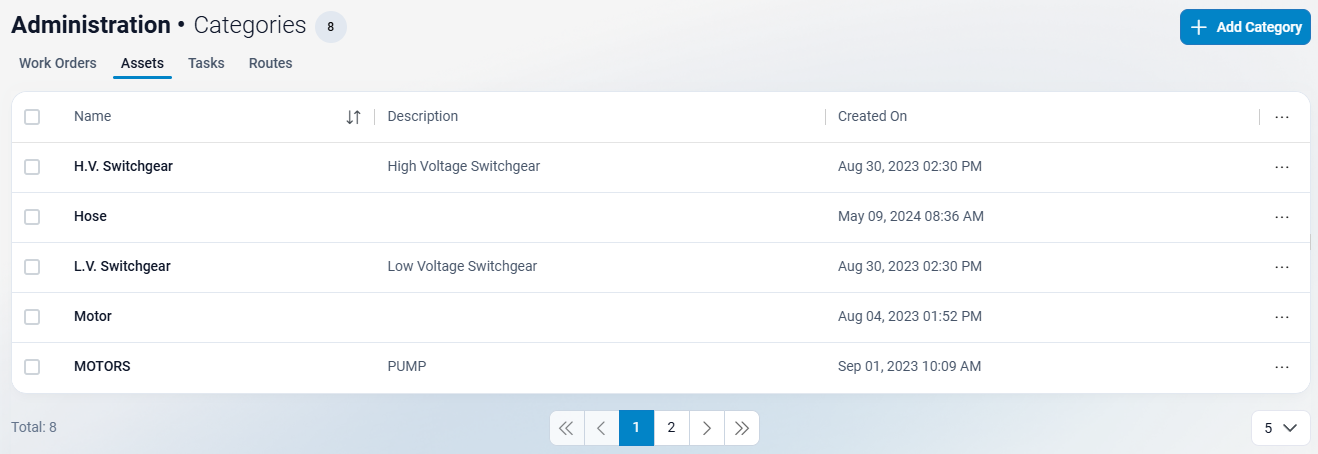Go to page 2

671,428
